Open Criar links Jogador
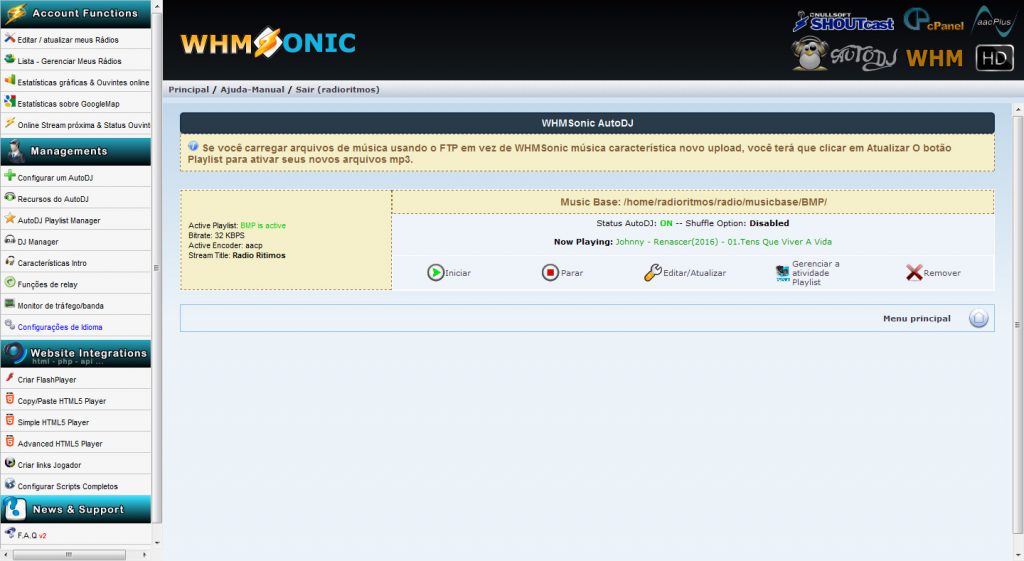Viewport: 1024px width, 561px height. point(49,465)
